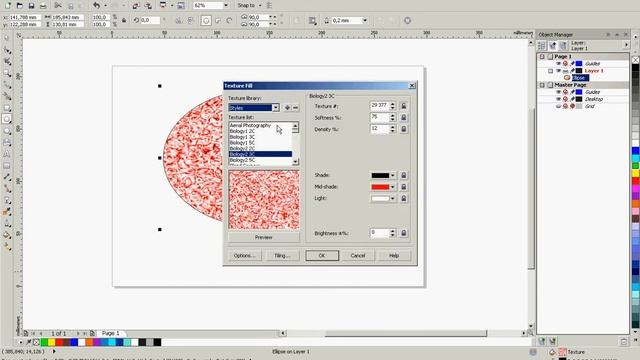Select Ellipse object in Object Manager
The height and width of the screenshot is (360, 640).
pyautogui.click(x=579, y=78)
